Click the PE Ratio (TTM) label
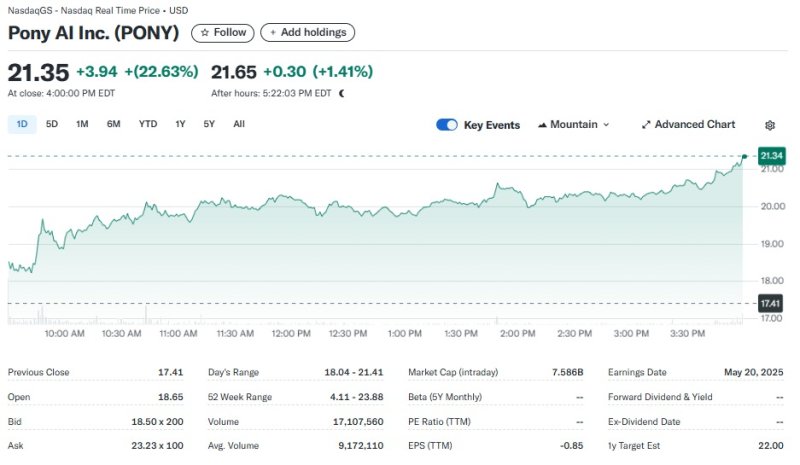The height and width of the screenshot is (465, 800). tap(439, 422)
